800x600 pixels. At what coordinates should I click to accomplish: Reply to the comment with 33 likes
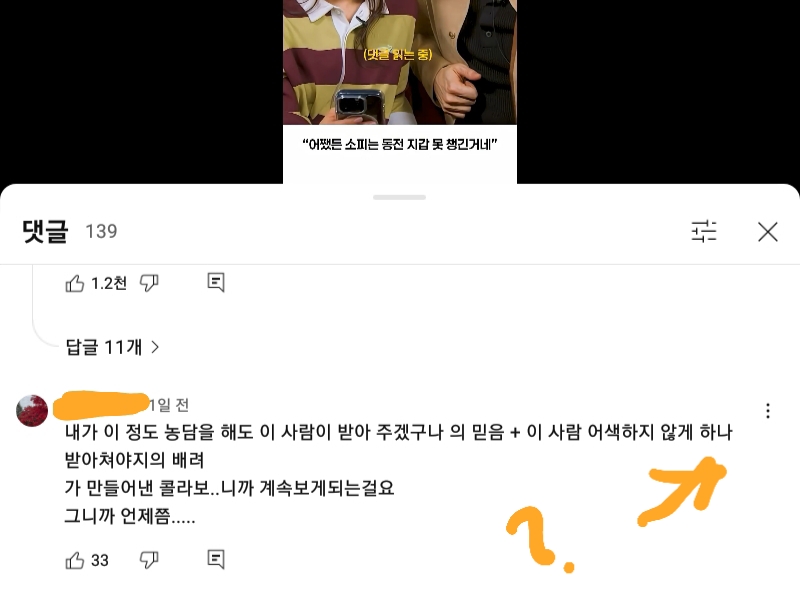click(x=216, y=559)
